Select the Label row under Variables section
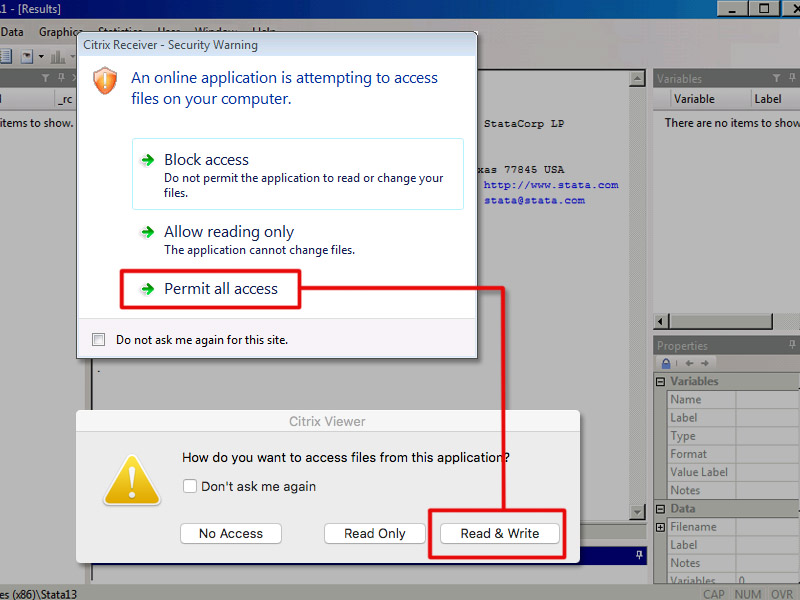Viewport: 800px width, 600px height. pos(733,418)
